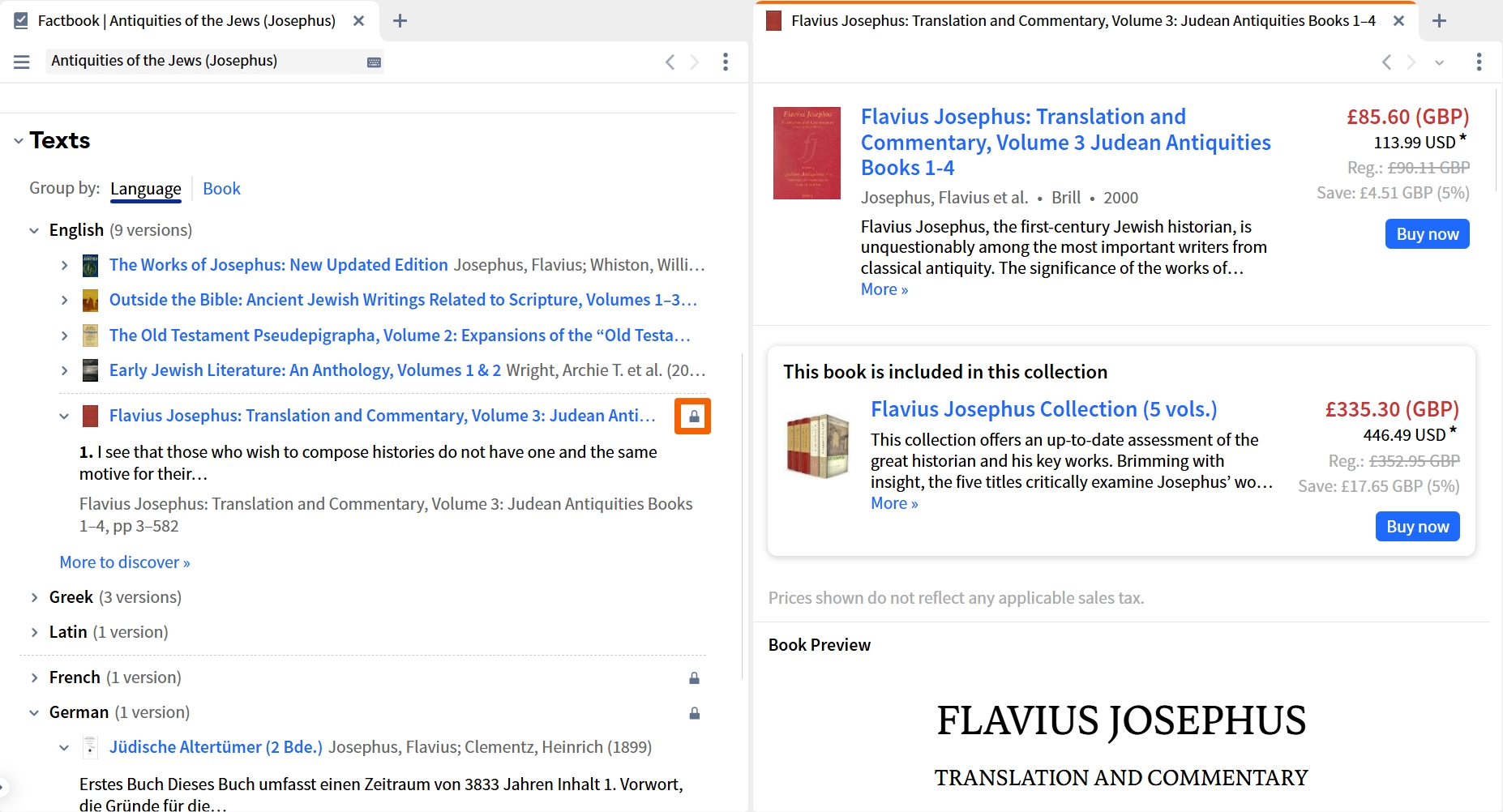
Task: Collapse the German version group
Action: [x=34, y=713]
